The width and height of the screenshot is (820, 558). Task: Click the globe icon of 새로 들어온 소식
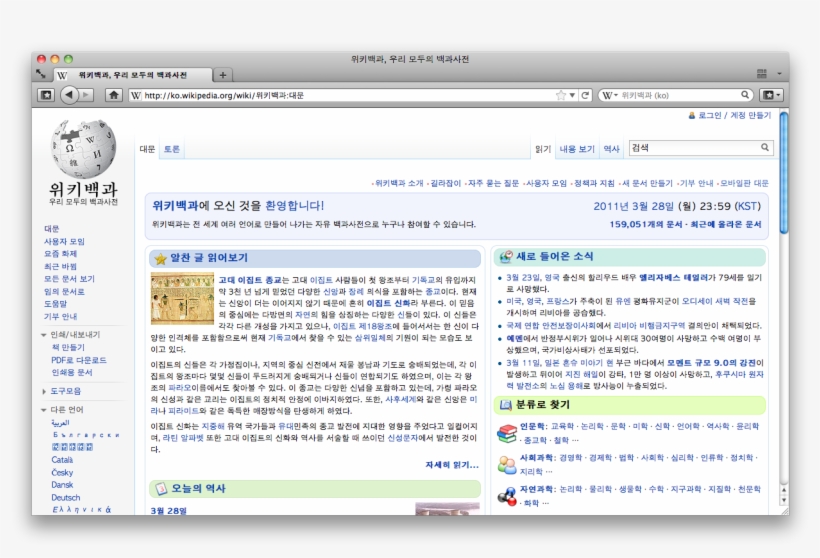click(x=506, y=257)
